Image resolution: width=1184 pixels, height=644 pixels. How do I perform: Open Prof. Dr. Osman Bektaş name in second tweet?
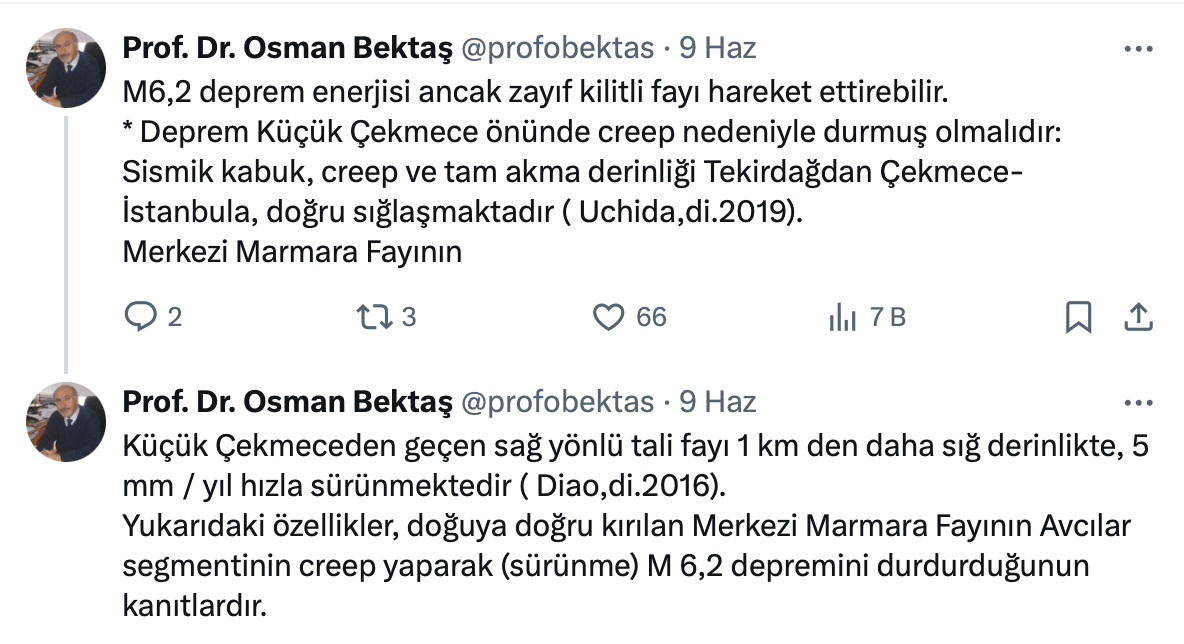coord(287,401)
